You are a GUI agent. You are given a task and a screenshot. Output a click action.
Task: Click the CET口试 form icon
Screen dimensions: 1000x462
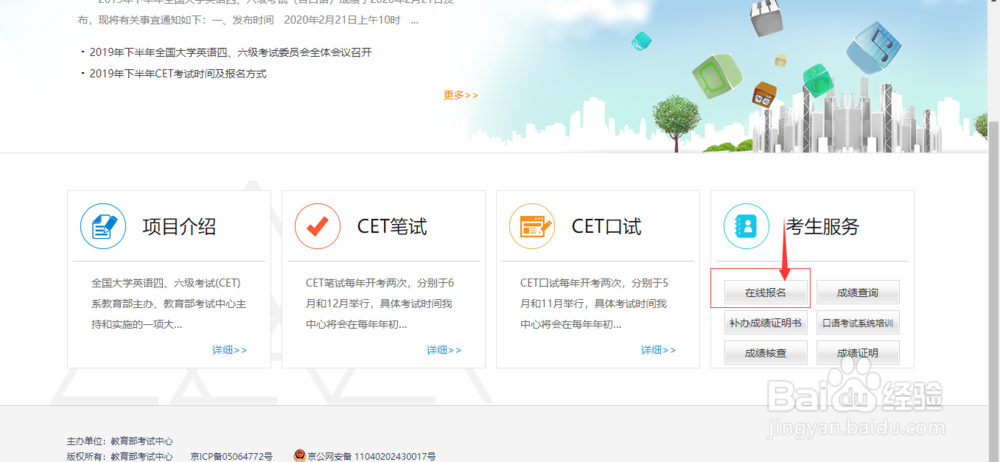point(532,226)
